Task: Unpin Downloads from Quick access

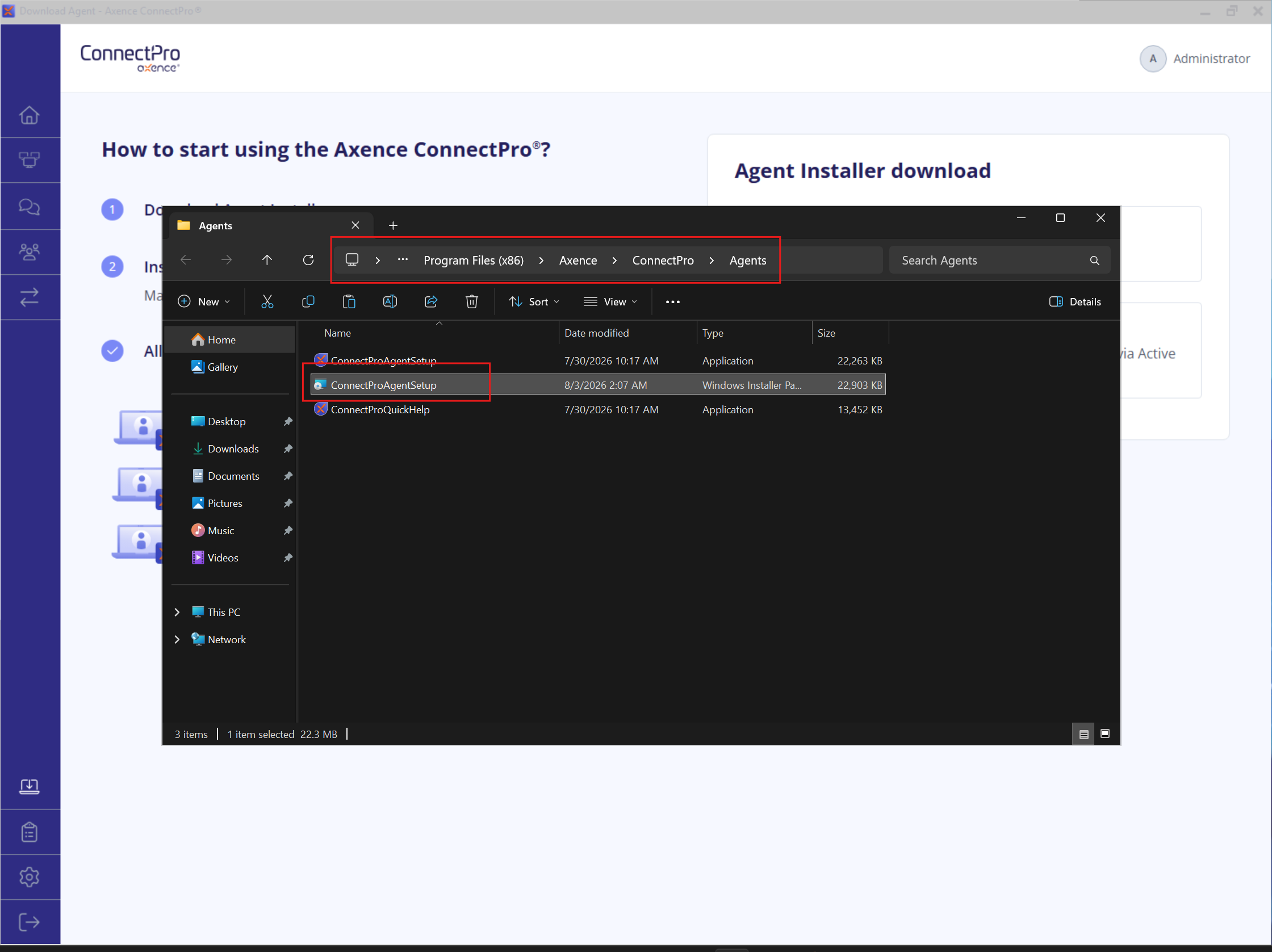Action: coord(288,448)
